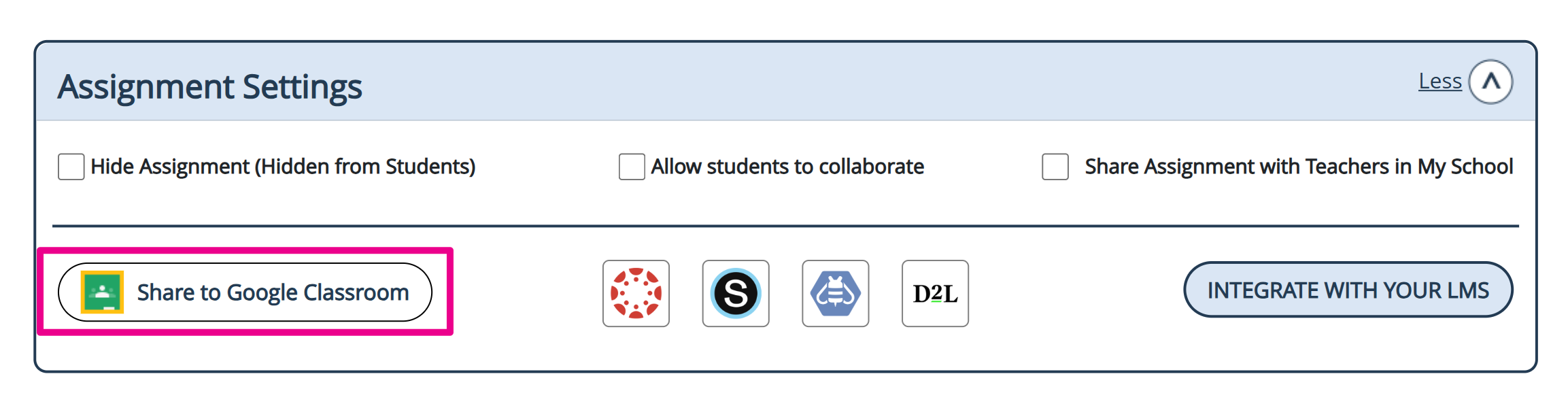This screenshot has width=1568, height=406.
Task: Open the D2L integration icon
Action: 935,293
